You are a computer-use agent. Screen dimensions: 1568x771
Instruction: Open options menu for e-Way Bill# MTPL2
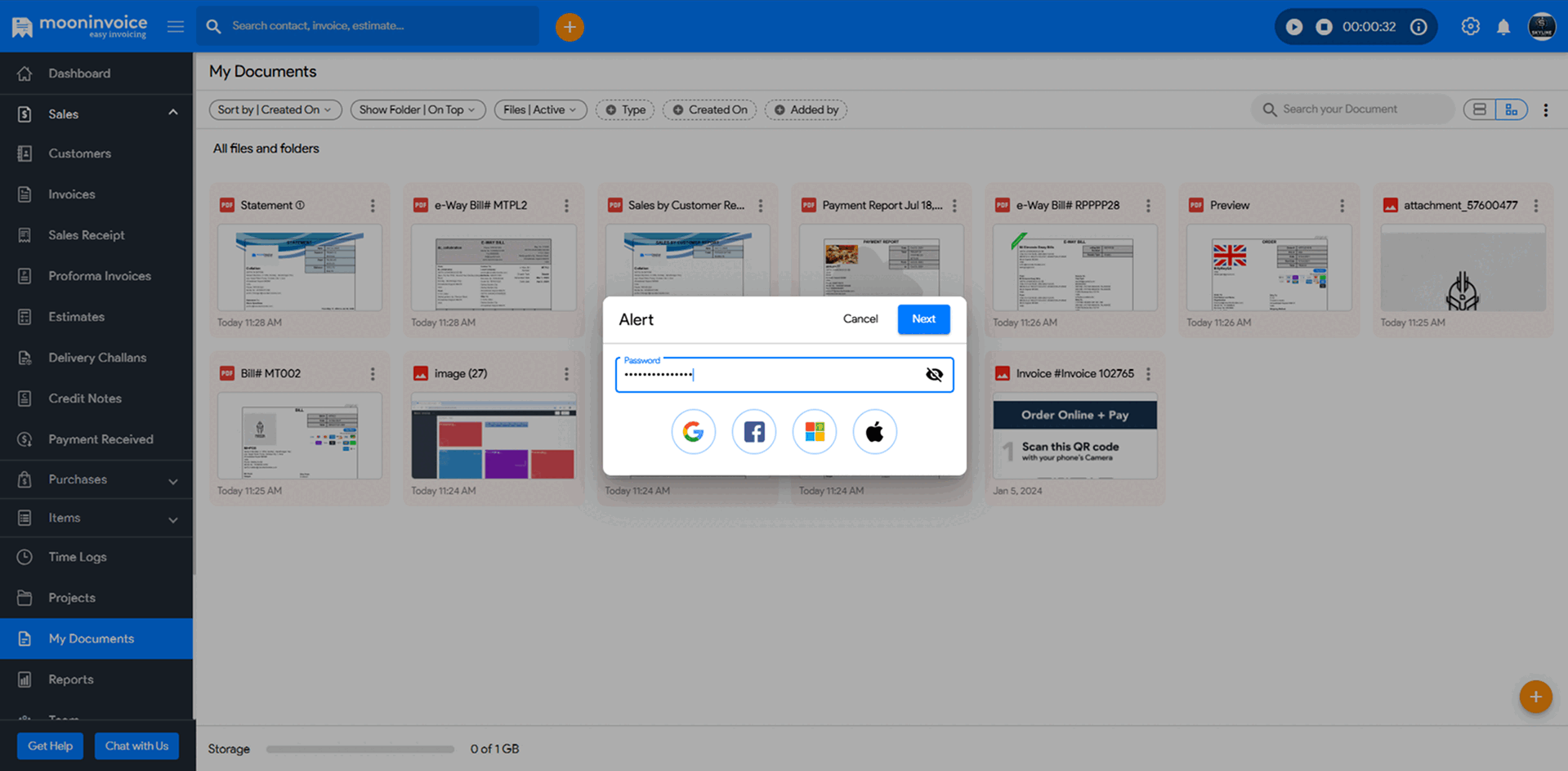click(x=566, y=206)
